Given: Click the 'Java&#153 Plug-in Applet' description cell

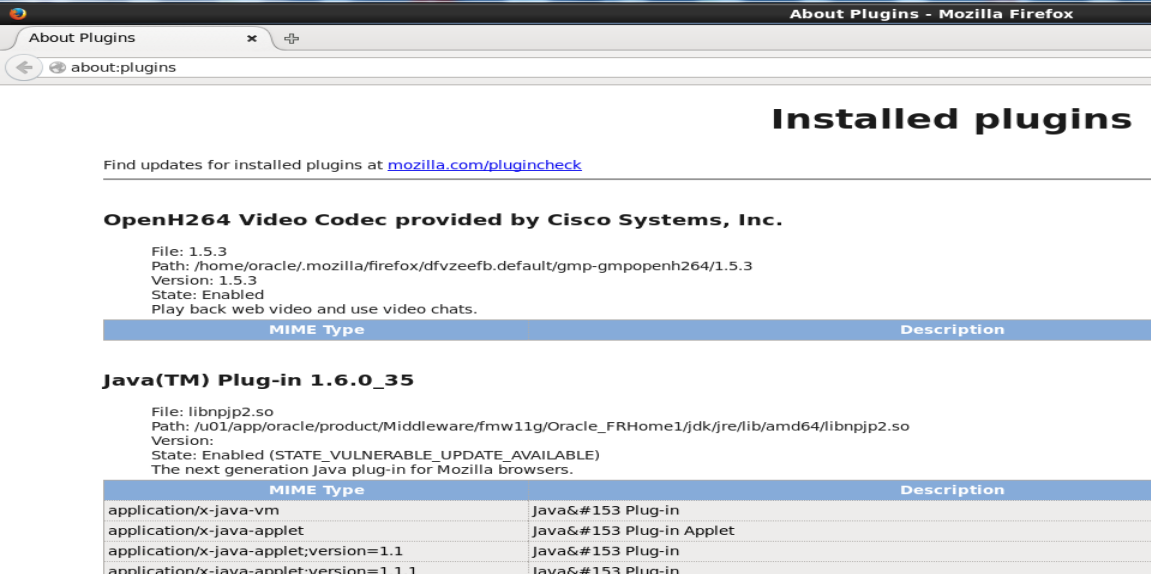Looking at the screenshot, I should click(x=840, y=531).
